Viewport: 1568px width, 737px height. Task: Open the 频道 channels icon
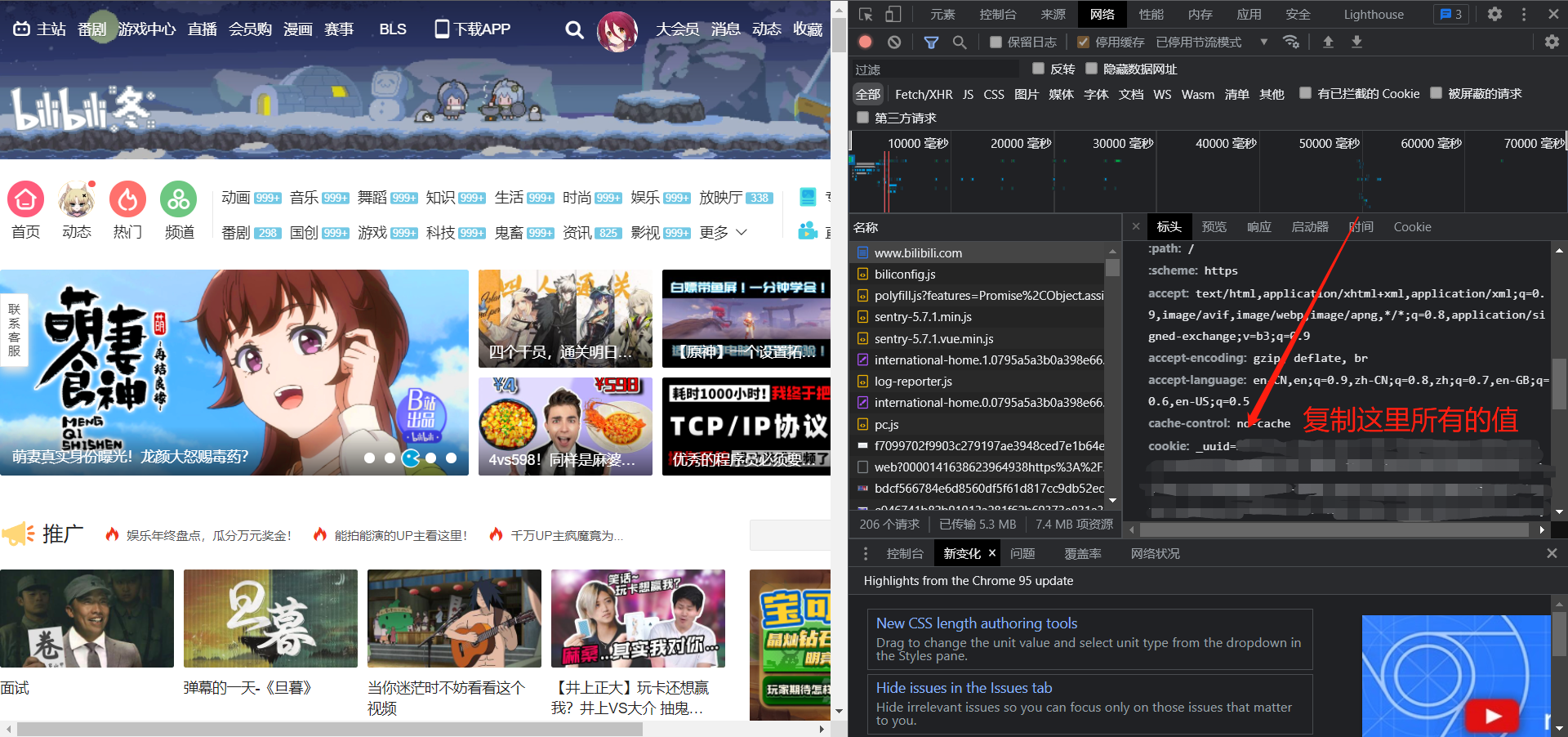point(178,199)
